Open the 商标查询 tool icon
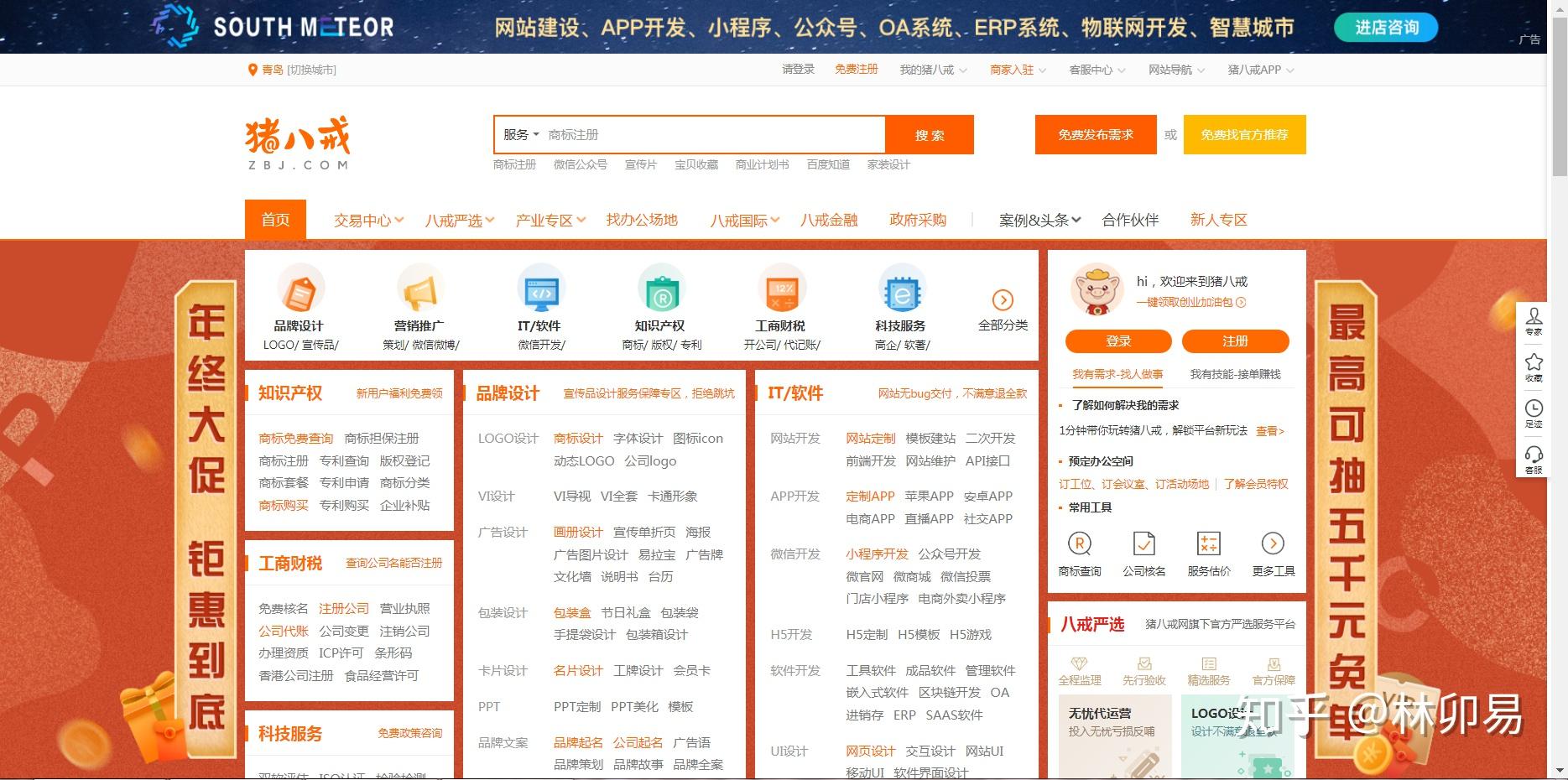 point(1080,543)
